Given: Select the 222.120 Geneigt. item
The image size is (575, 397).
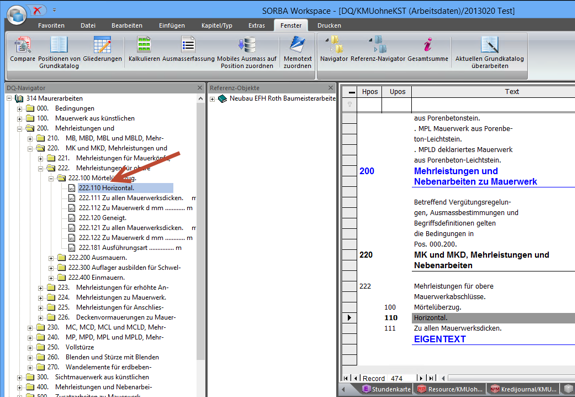Looking at the screenshot, I should pos(102,218).
